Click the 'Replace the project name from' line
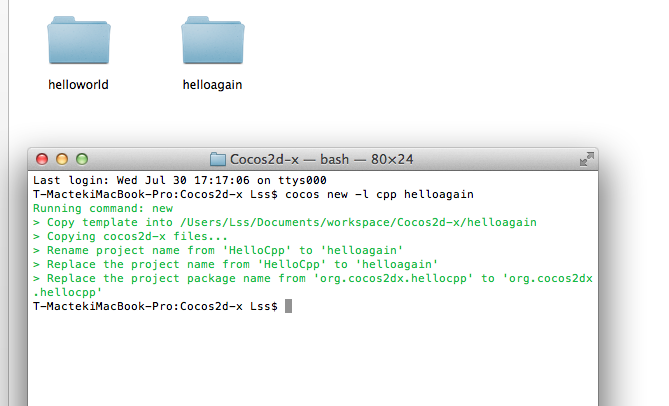Image resolution: width=669 pixels, height=406 pixels. [236, 264]
